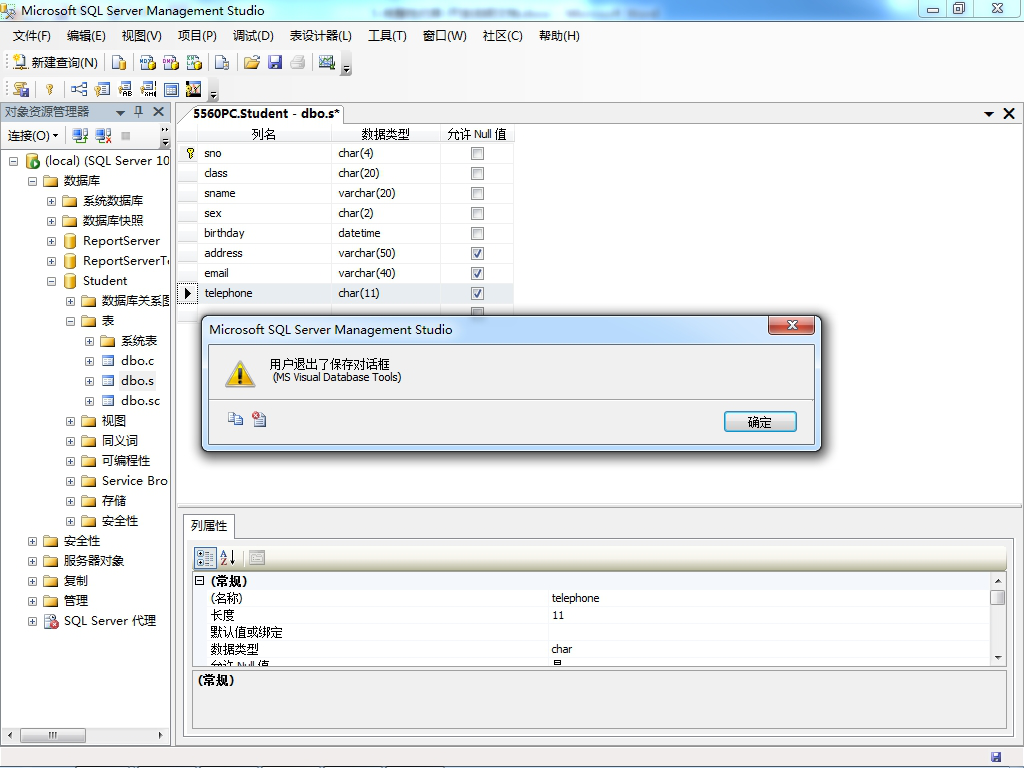This screenshot has height=768, width=1024.
Task: Uncheck Allow Nulls for email column
Action: [477, 274]
